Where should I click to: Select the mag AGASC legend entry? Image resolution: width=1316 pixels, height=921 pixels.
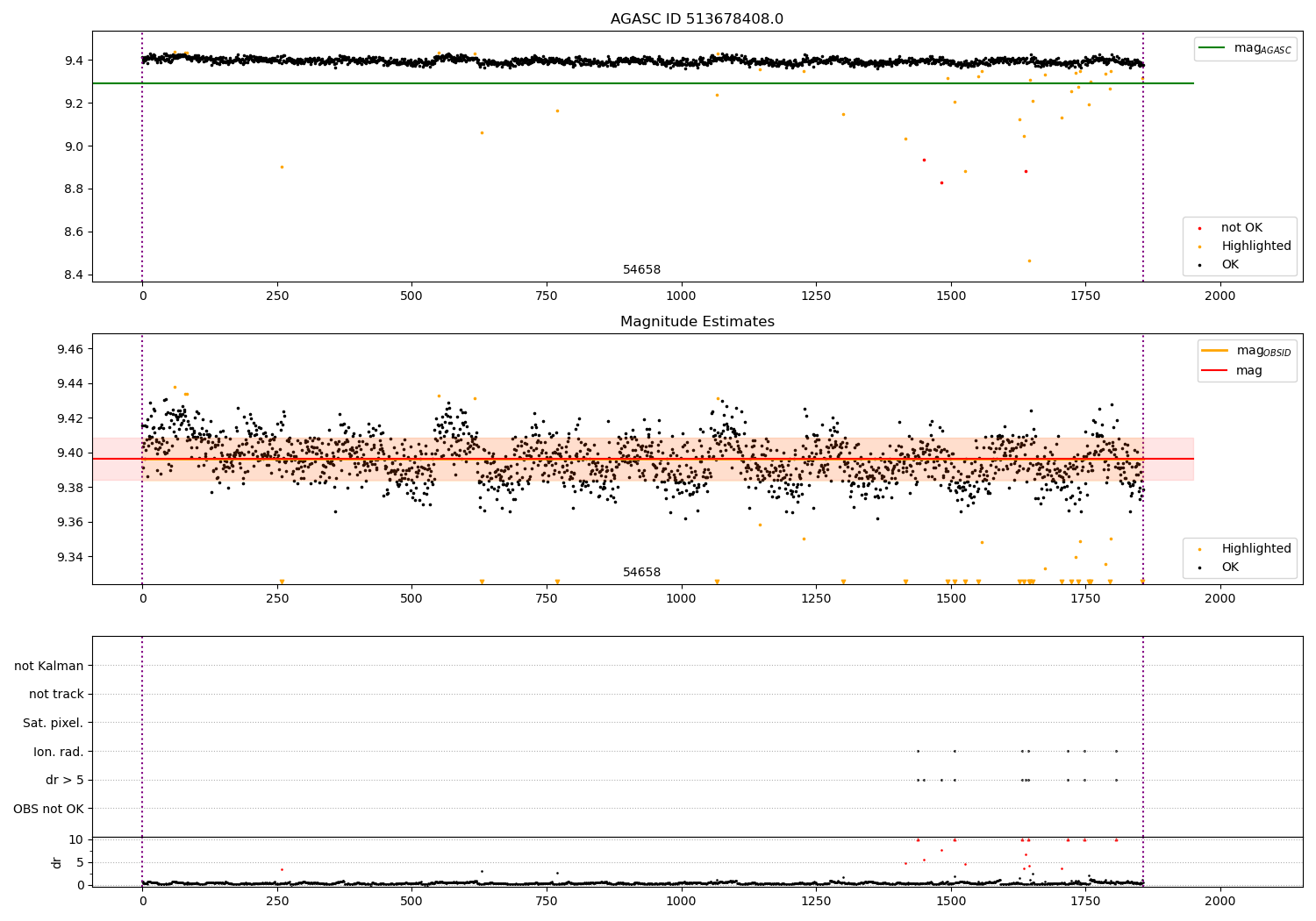1245,48
